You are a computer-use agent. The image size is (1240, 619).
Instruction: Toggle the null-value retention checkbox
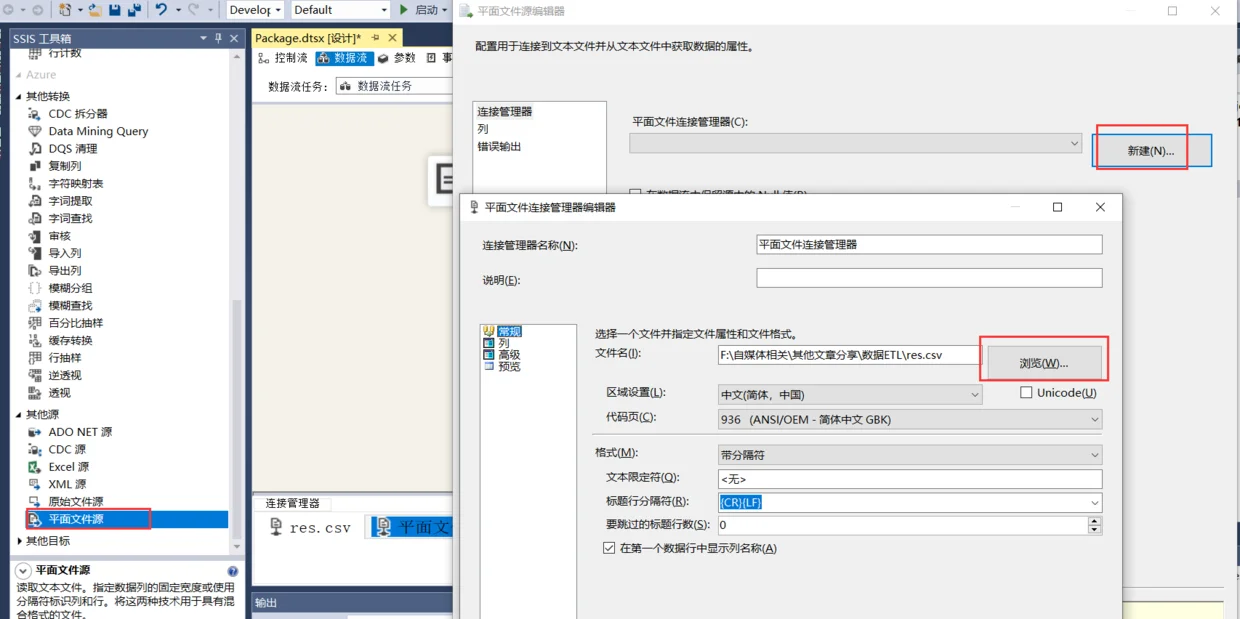(x=635, y=194)
